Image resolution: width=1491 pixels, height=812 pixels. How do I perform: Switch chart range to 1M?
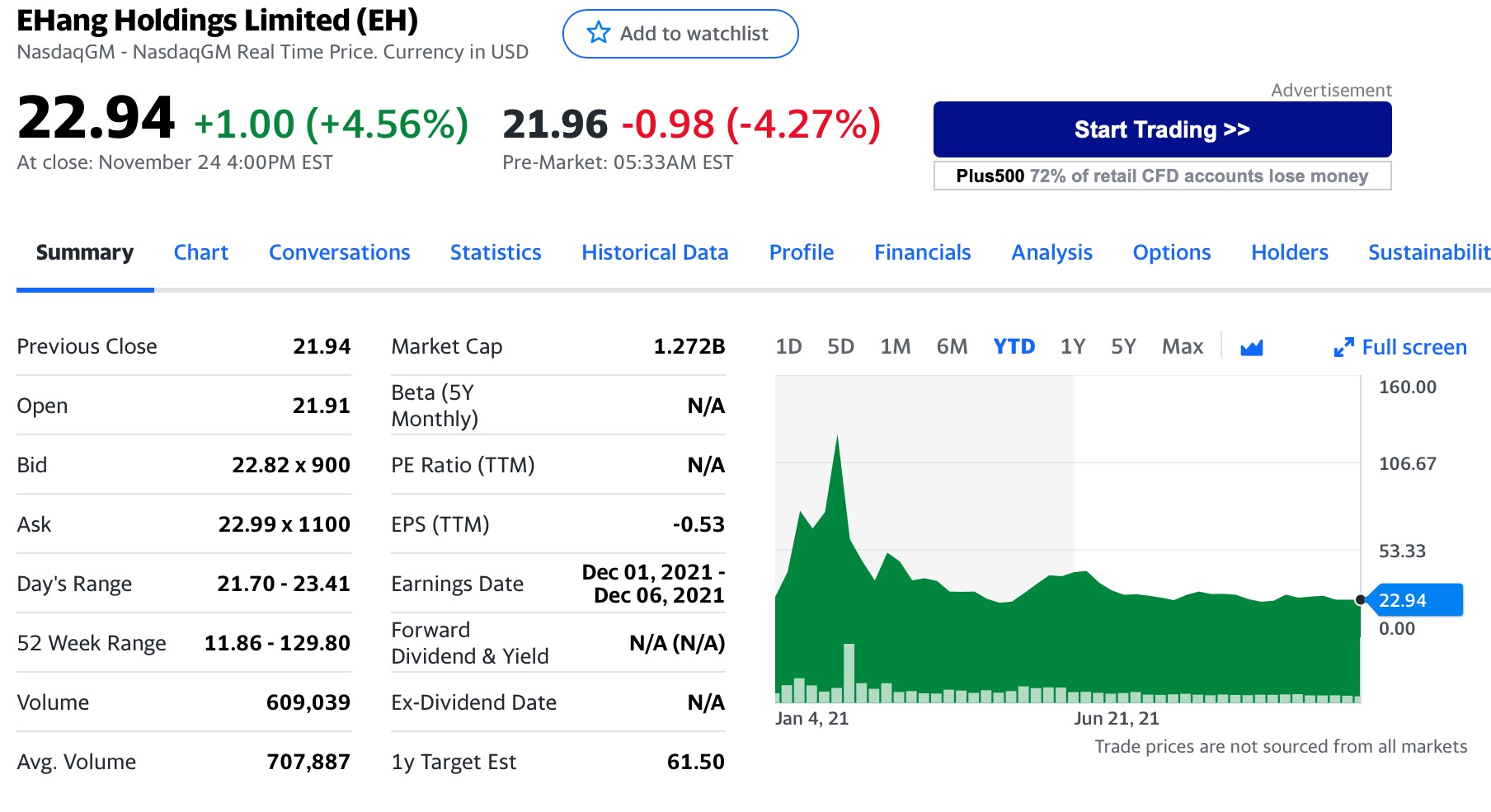(x=895, y=347)
